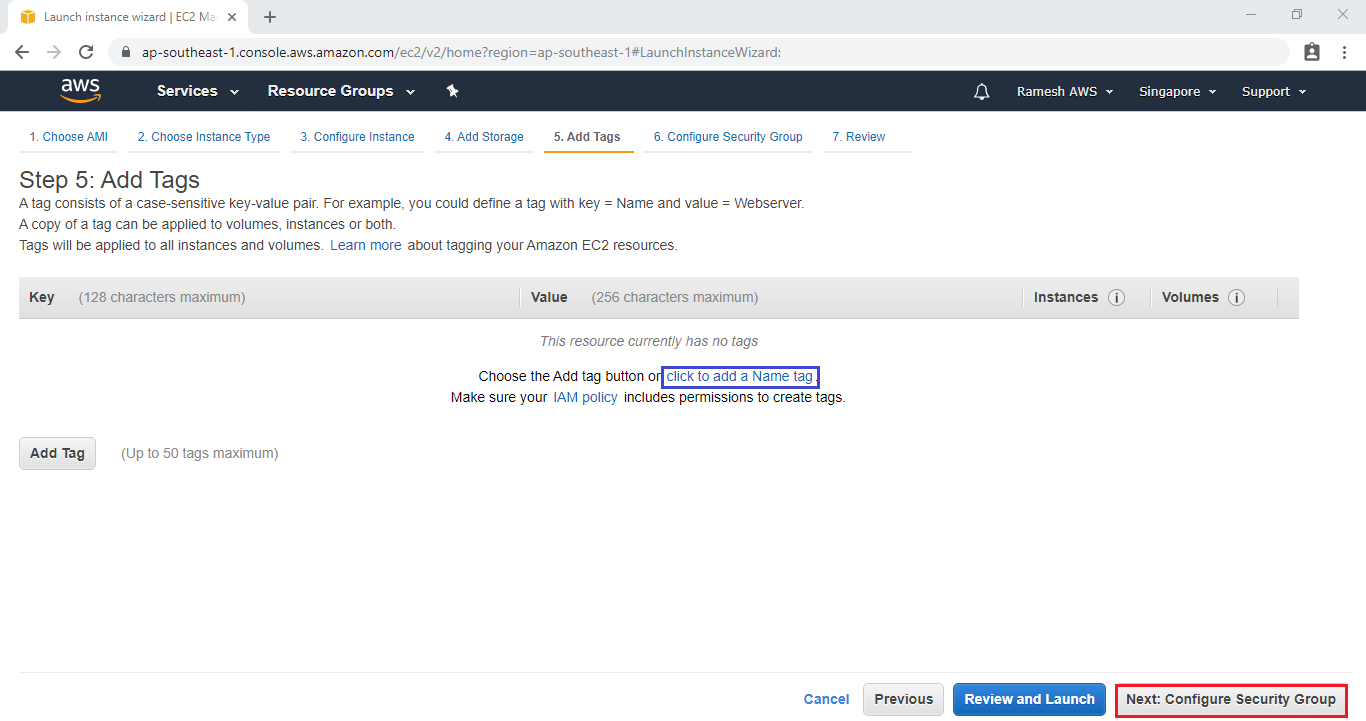Open a new browser tab
The width and height of the screenshot is (1366, 721).
coord(270,17)
